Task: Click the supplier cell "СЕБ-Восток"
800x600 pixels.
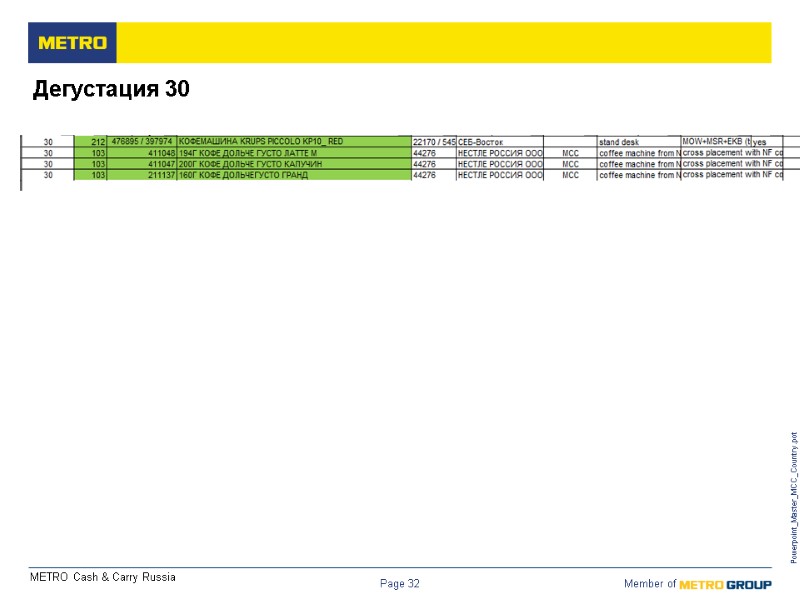Action: [499, 142]
